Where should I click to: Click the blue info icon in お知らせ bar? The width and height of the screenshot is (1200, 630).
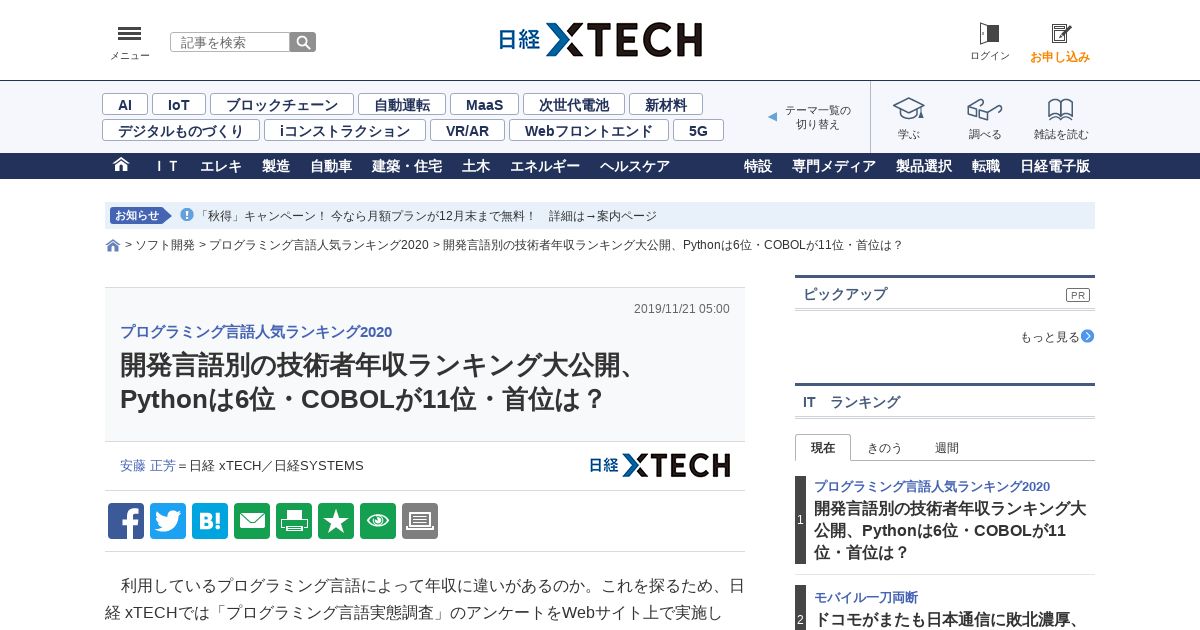(x=187, y=215)
